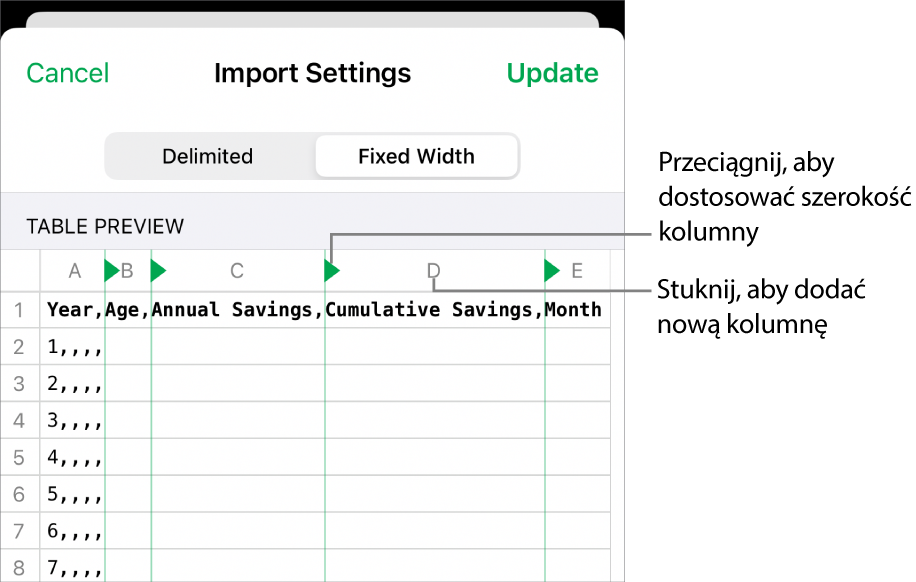Select the Fixed Width option
The width and height of the screenshot is (916, 582).
[x=416, y=157]
